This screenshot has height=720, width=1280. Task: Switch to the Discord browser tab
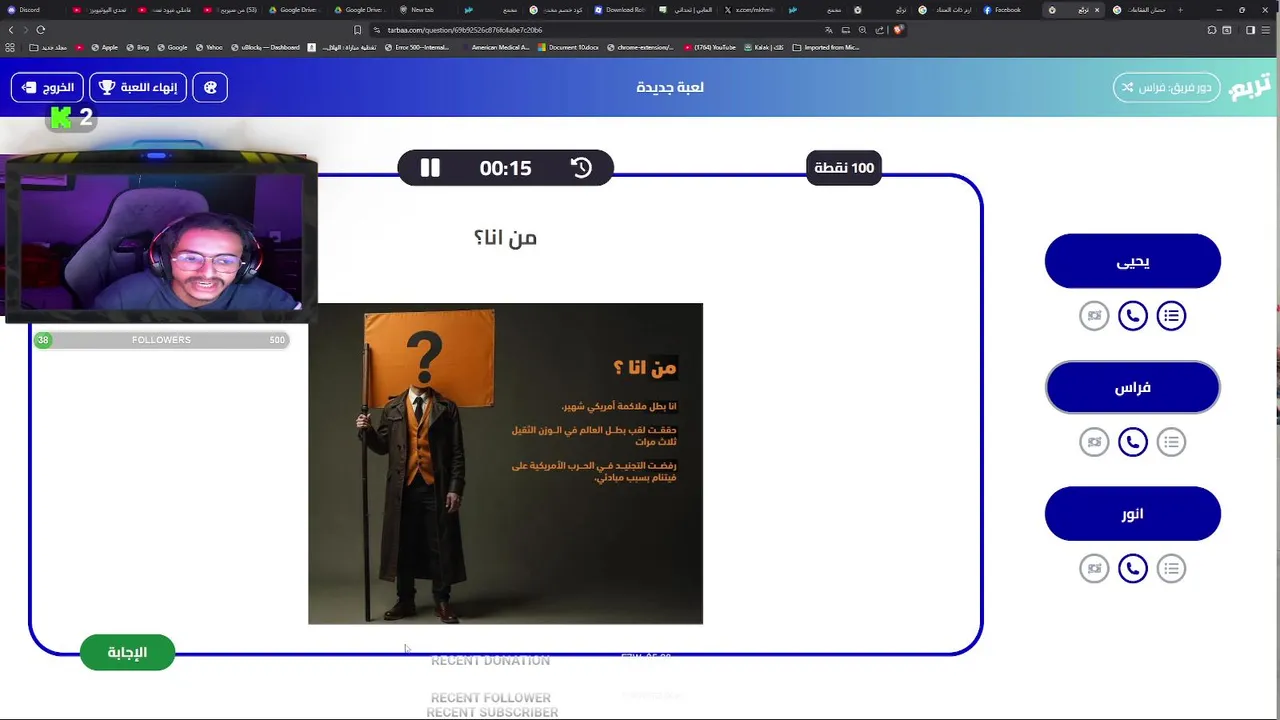[x=25, y=10]
